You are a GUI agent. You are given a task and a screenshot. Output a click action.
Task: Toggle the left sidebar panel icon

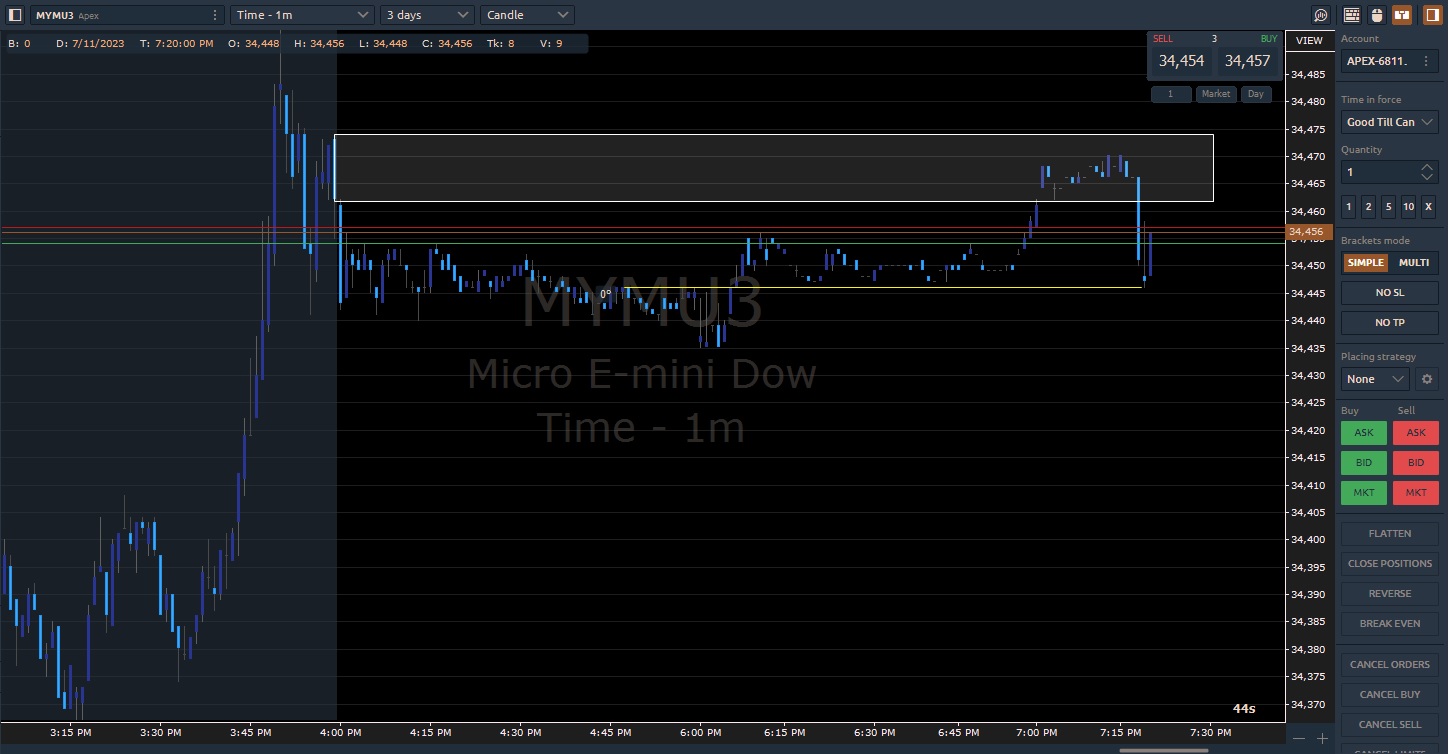tap(15, 15)
